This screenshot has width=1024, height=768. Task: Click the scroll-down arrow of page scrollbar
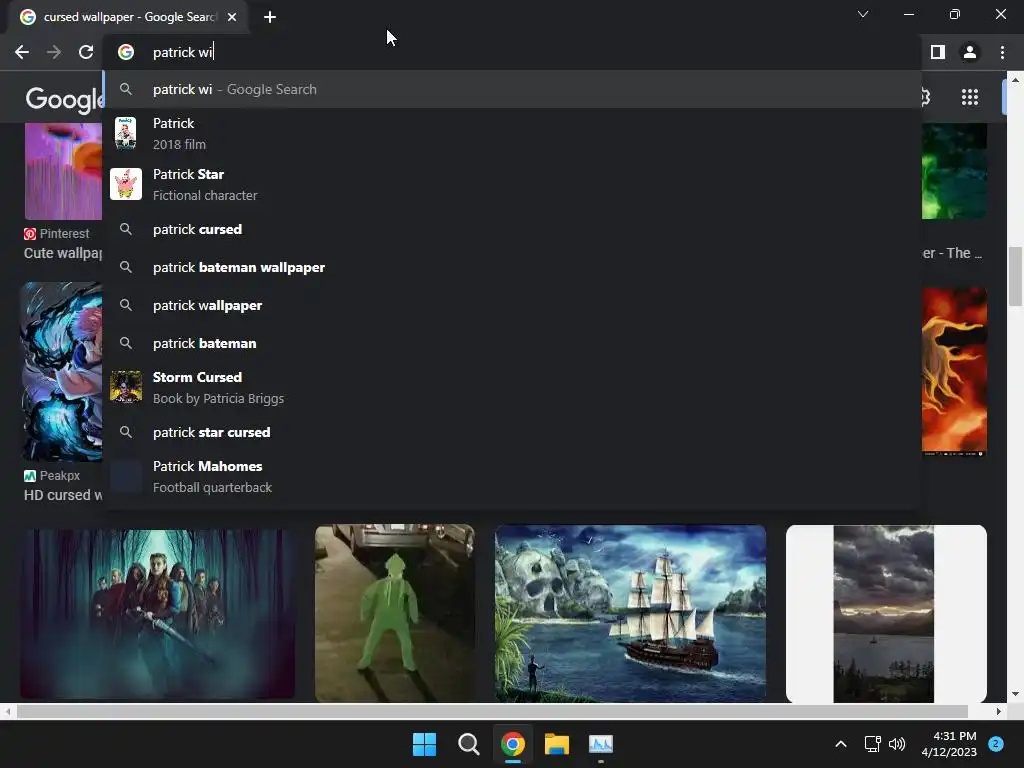(x=1015, y=694)
